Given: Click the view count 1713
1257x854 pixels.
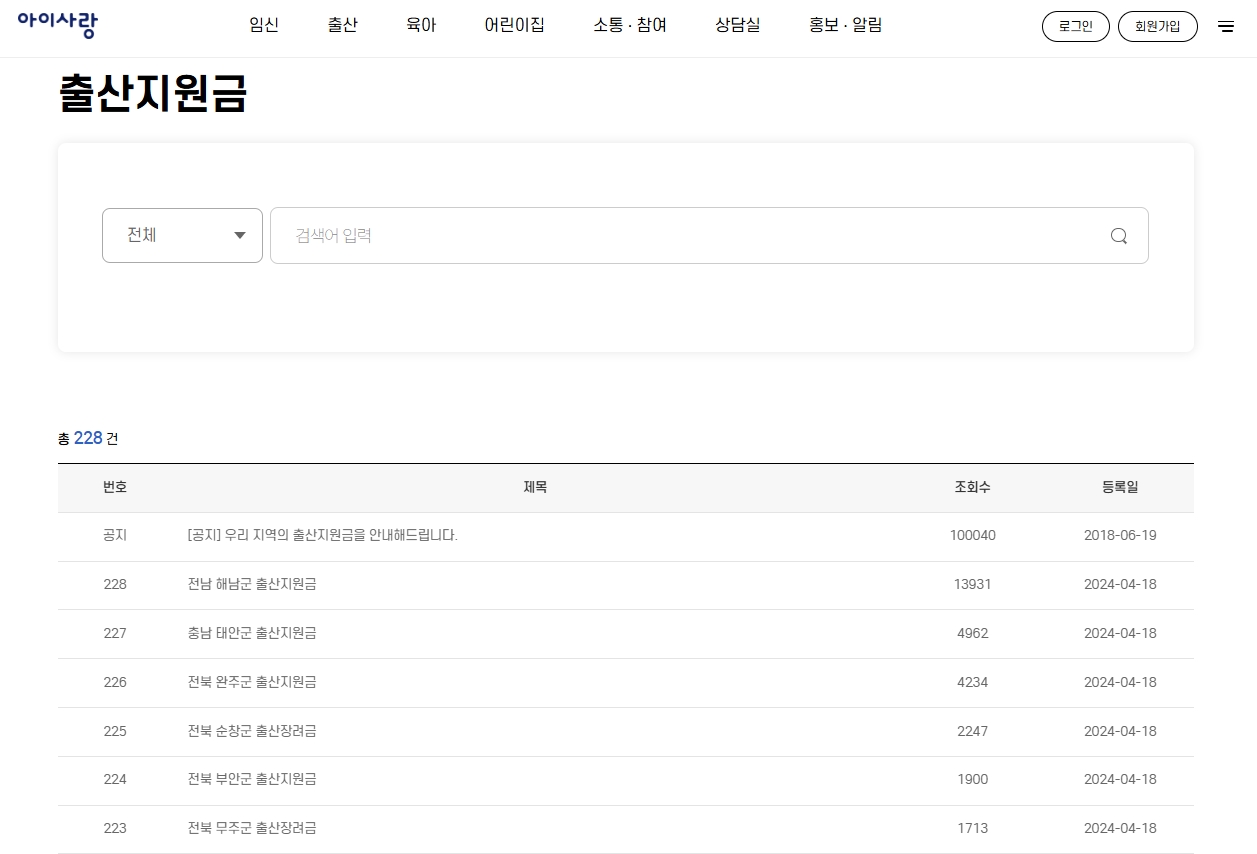Looking at the screenshot, I should coord(973,828).
